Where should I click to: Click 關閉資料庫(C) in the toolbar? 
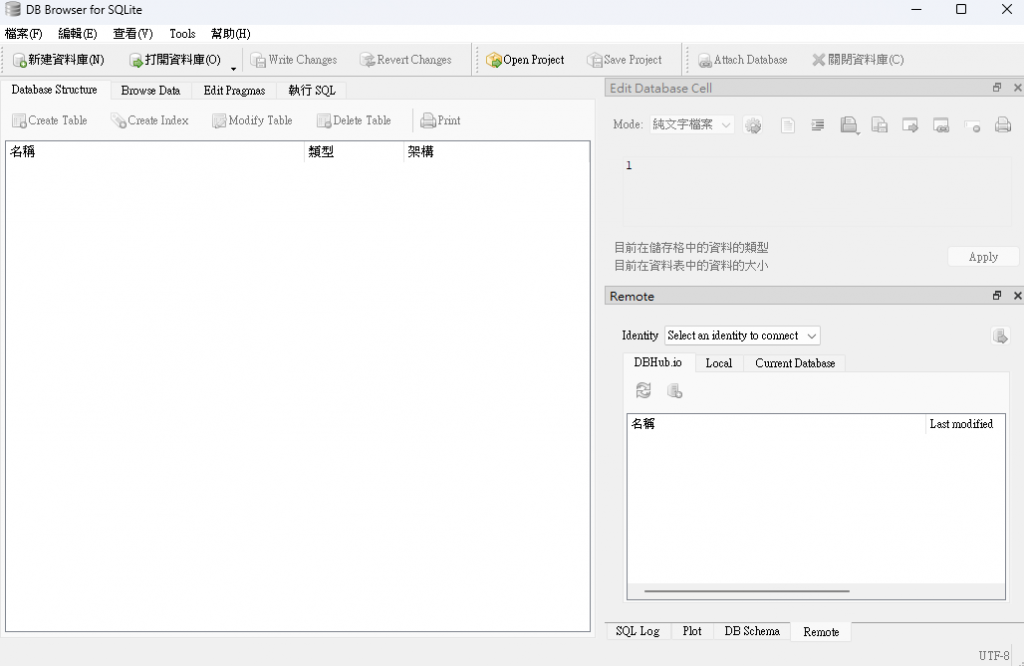pyautogui.click(x=857, y=60)
